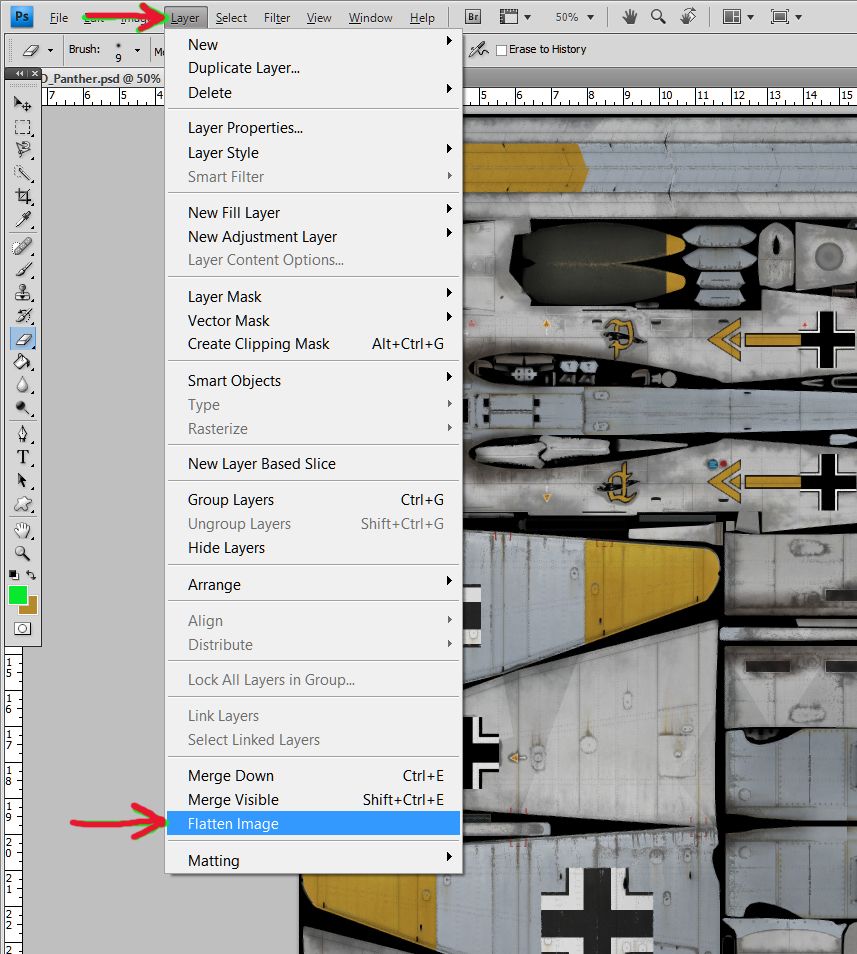Open the Filter menu
Image resolution: width=857 pixels, height=954 pixels.
pyautogui.click(x=277, y=18)
